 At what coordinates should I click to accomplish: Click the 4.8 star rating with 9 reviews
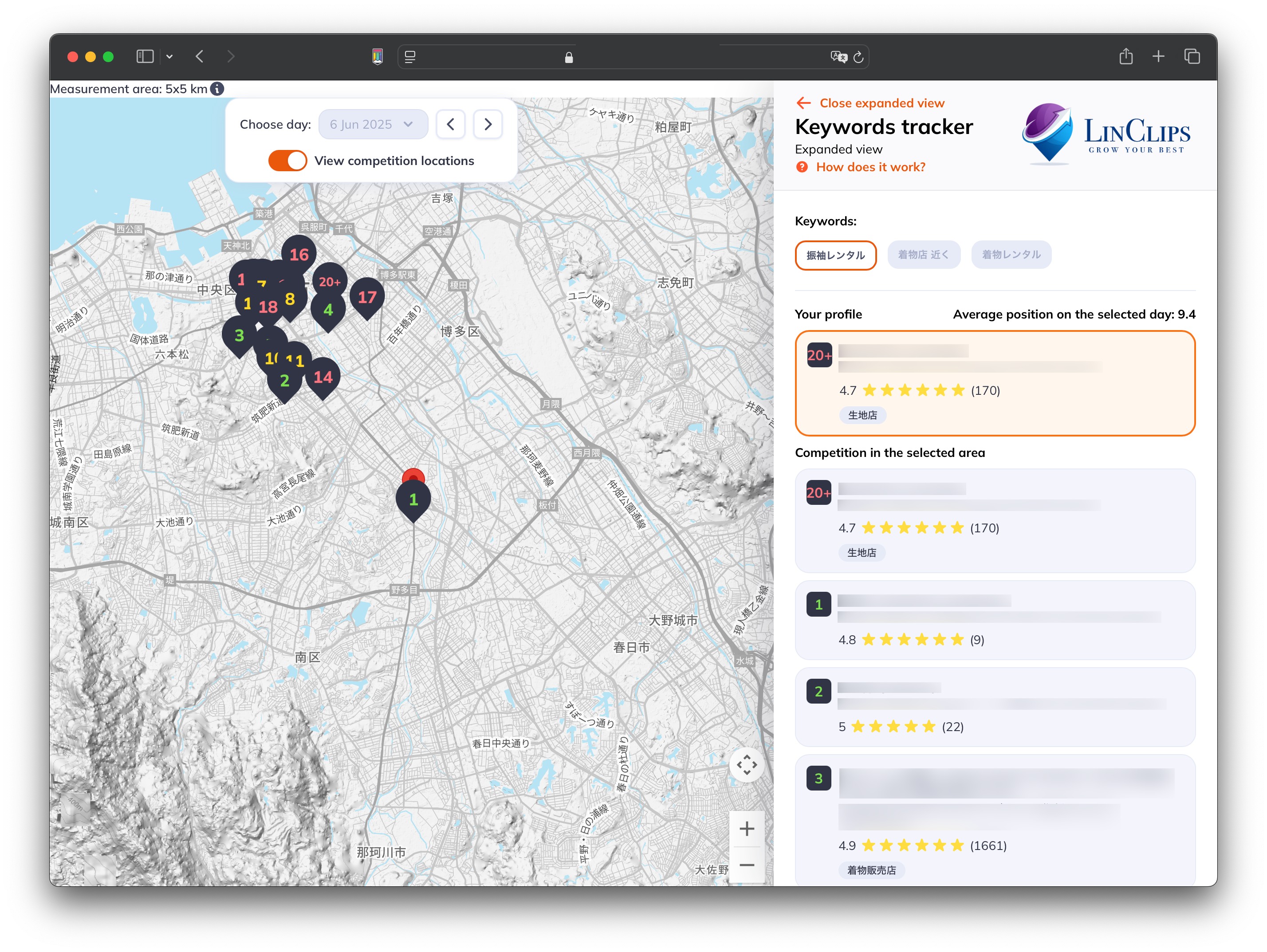click(911, 640)
